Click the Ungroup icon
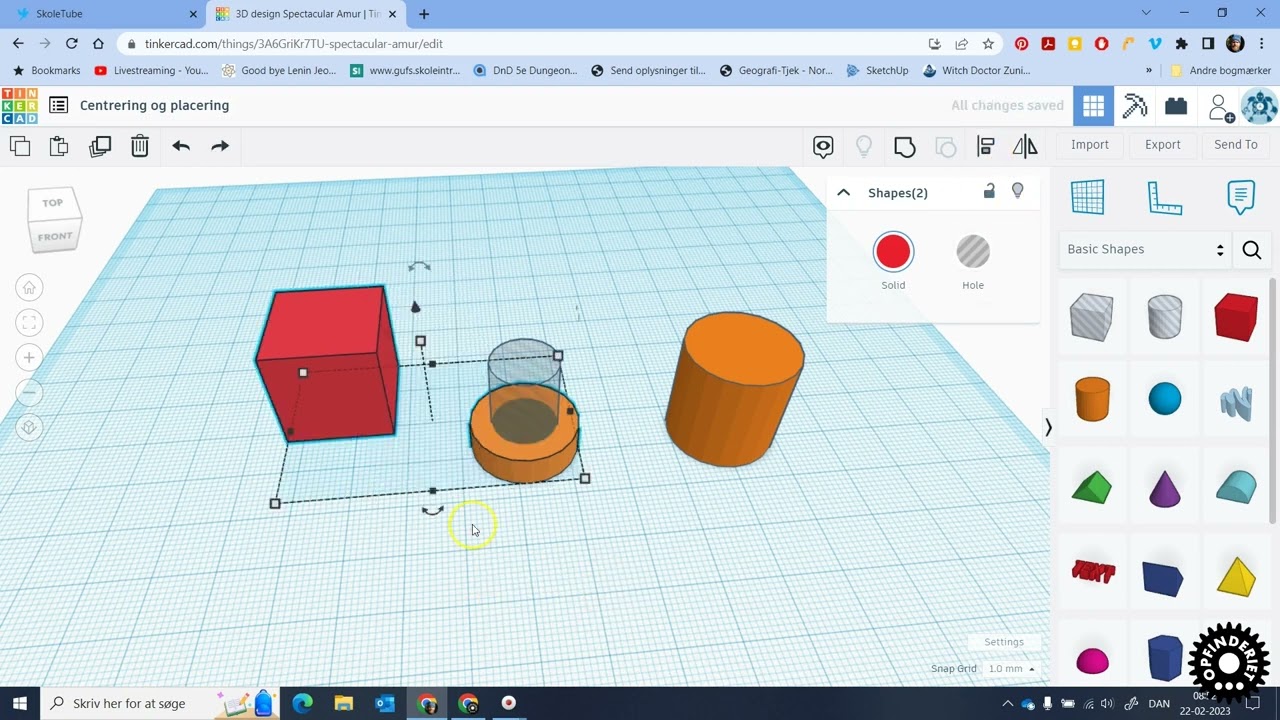Viewport: 1280px width, 720px height. [x=946, y=147]
